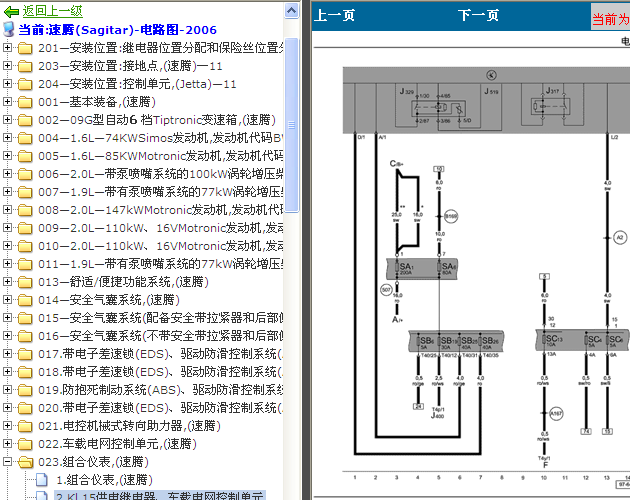Image resolution: width=630 pixels, height=500 pixels.
Task: Open 001—基本装备,(速腾) entry
Action: [97, 102]
